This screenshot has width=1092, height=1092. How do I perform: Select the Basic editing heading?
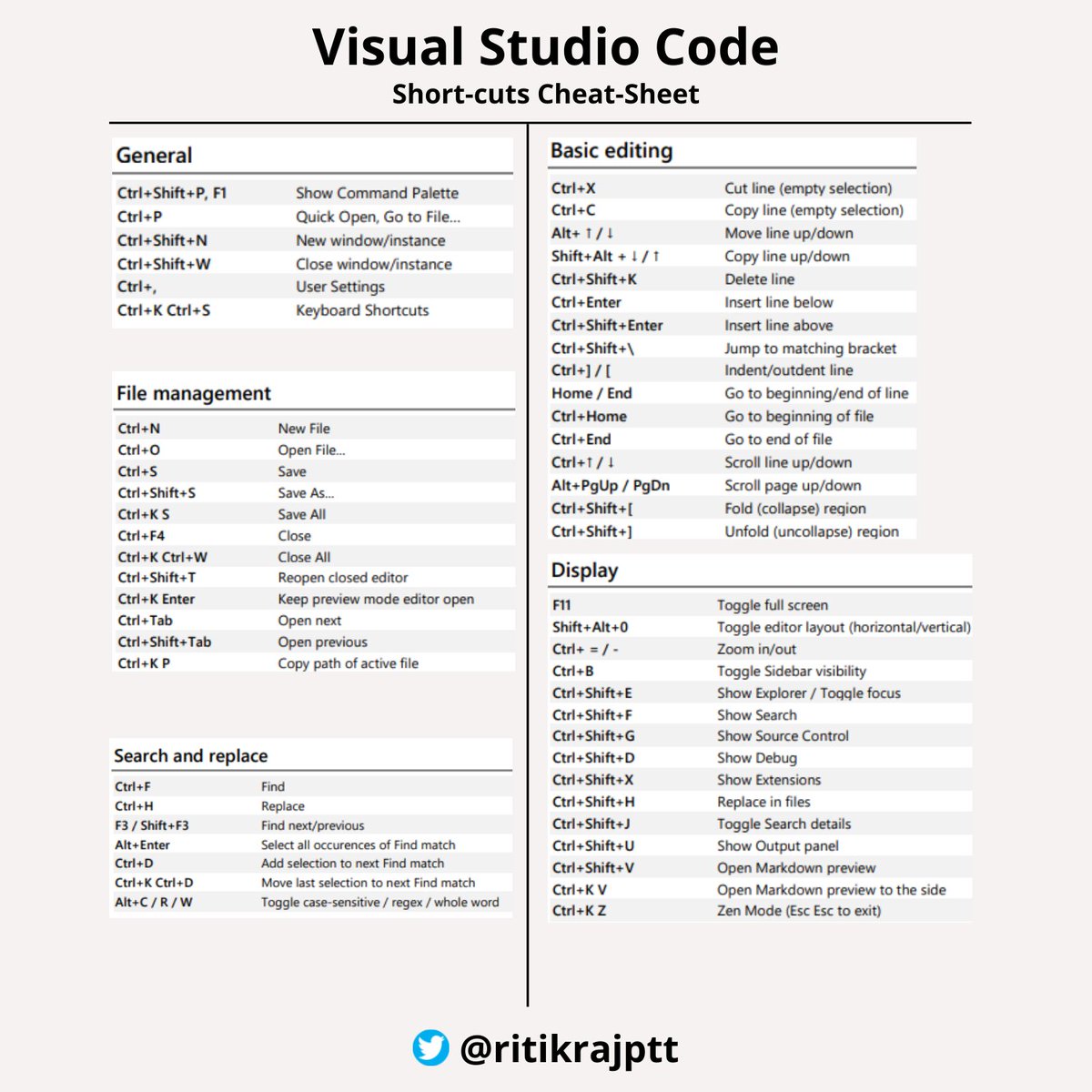click(x=612, y=151)
